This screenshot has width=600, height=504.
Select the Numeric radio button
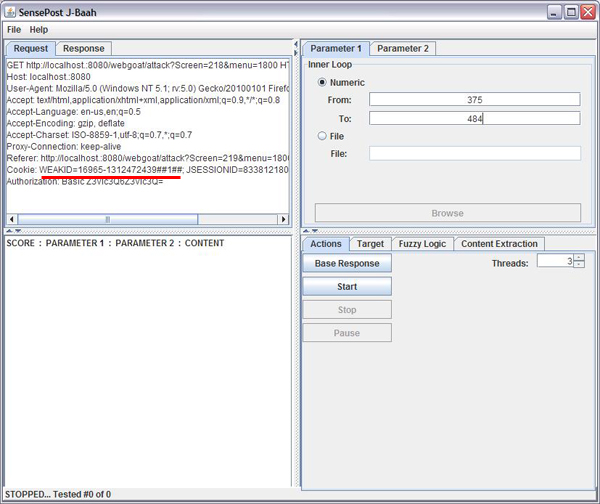(x=322, y=82)
